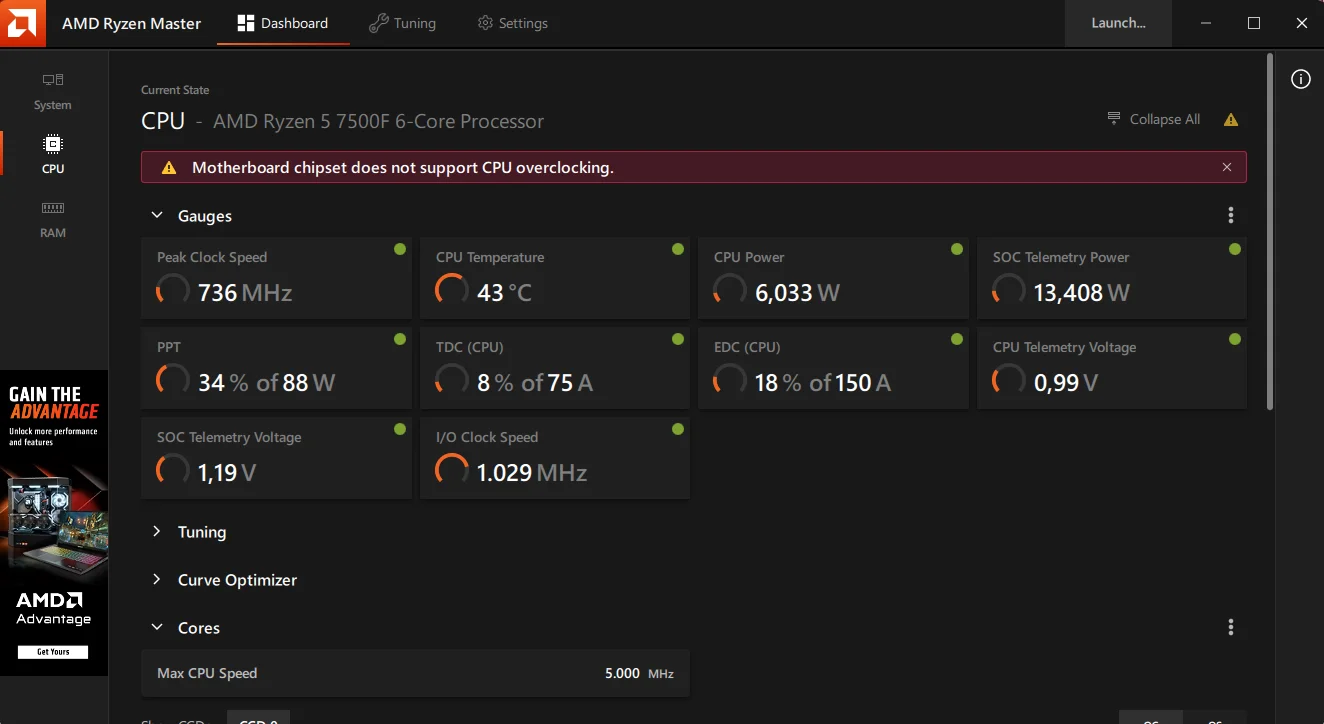Image resolution: width=1324 pixels, height=724 pixels.
Task: Click the 43 °C temperature reading
Action: click(x=504, y=293)
